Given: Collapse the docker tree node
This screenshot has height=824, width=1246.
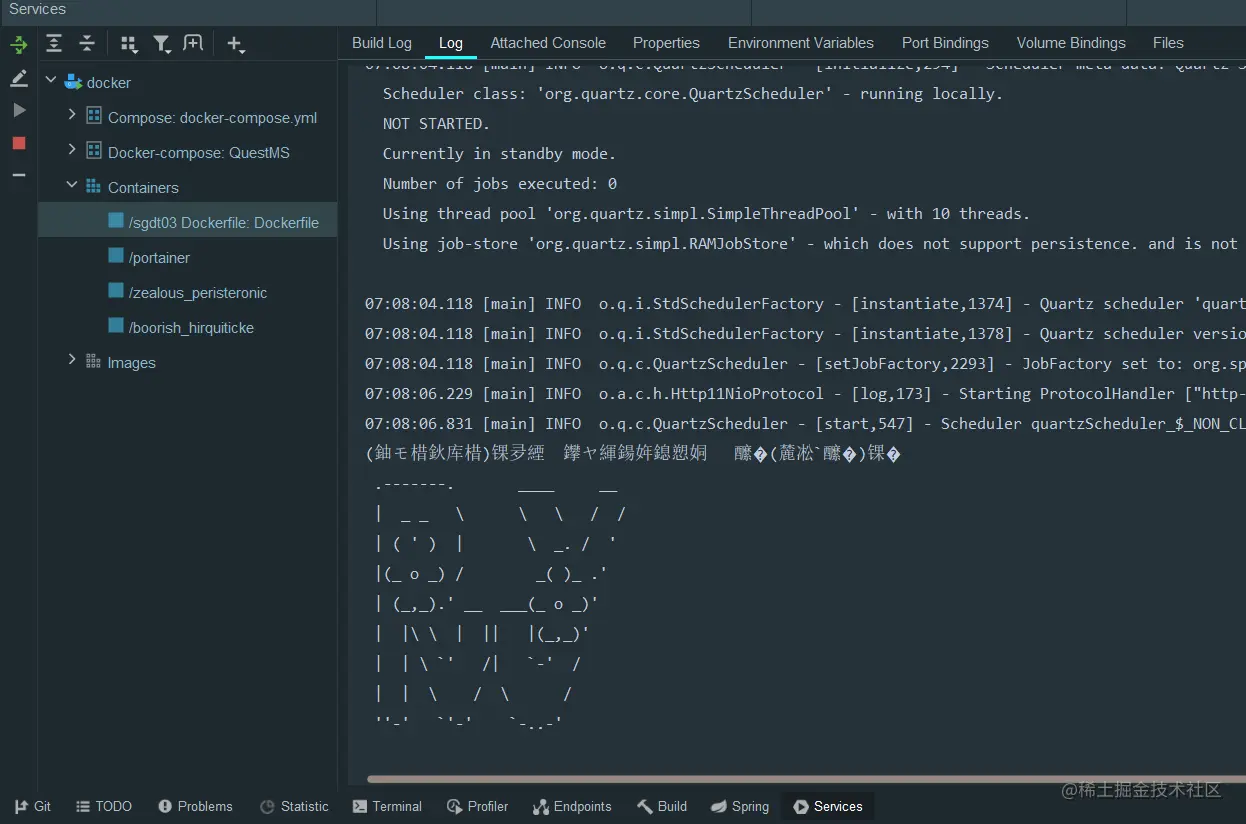Looking at the screenshot, I should pyautogui.click(x=51, y=81).
